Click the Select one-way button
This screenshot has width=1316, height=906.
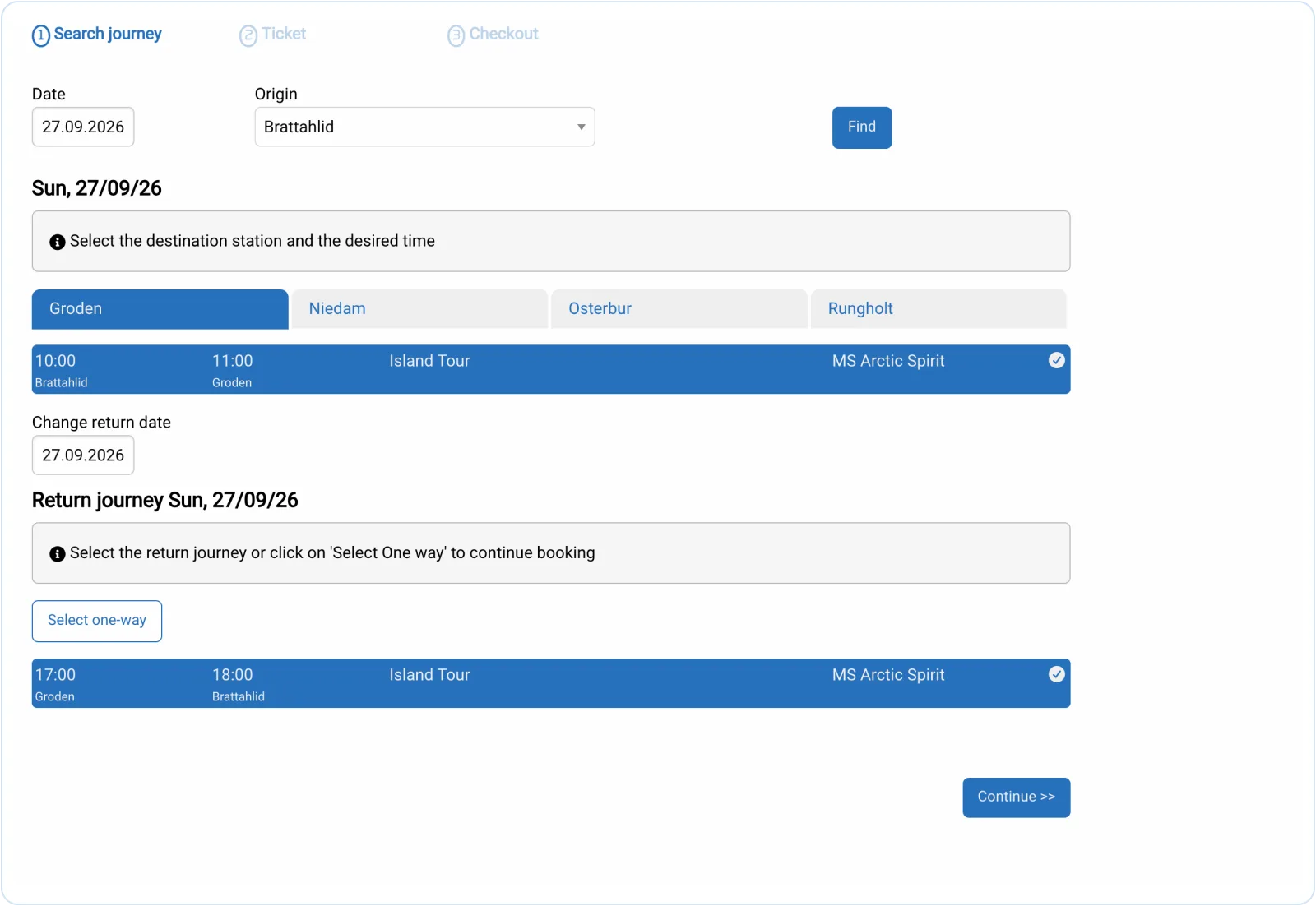coord(97,621)
